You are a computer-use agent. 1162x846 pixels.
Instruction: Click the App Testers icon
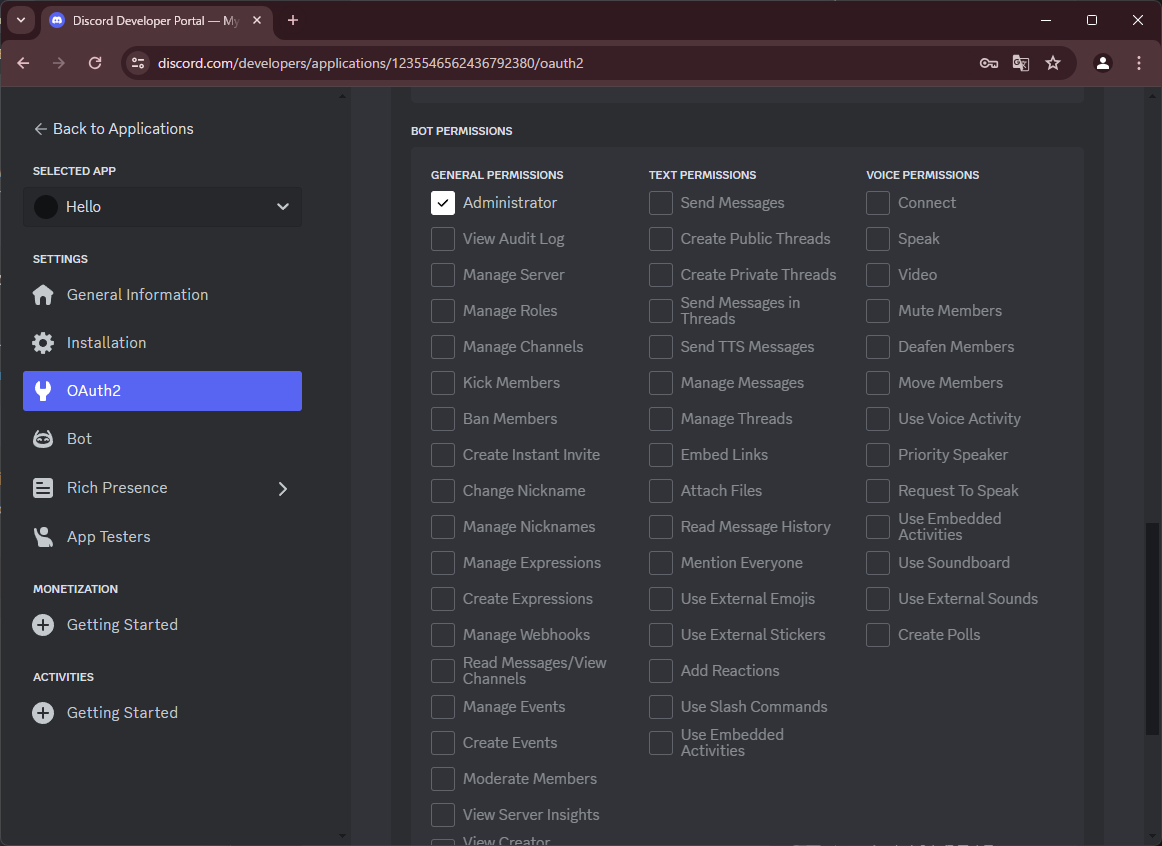click(42, 536)
